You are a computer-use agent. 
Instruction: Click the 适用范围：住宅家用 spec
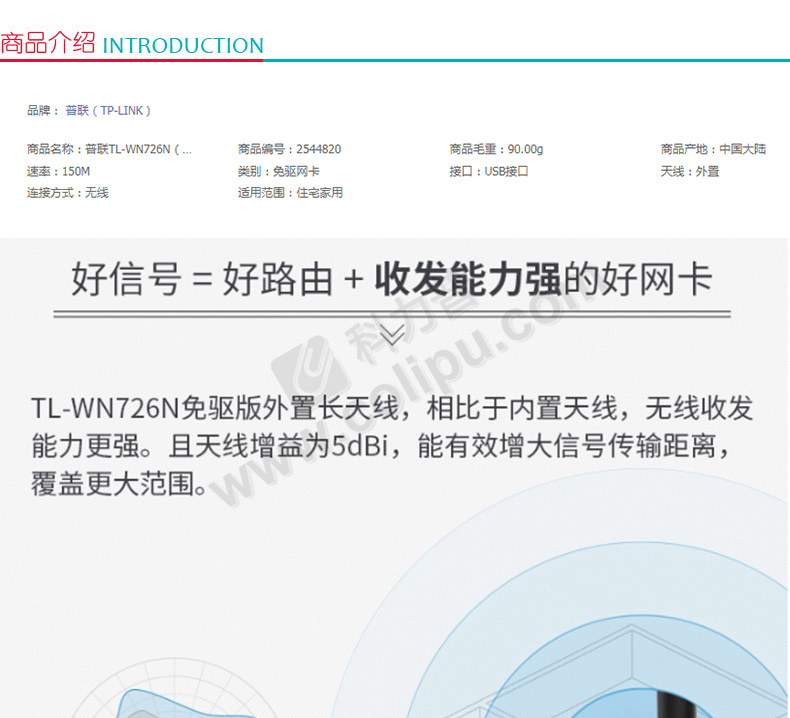(290, 192)
